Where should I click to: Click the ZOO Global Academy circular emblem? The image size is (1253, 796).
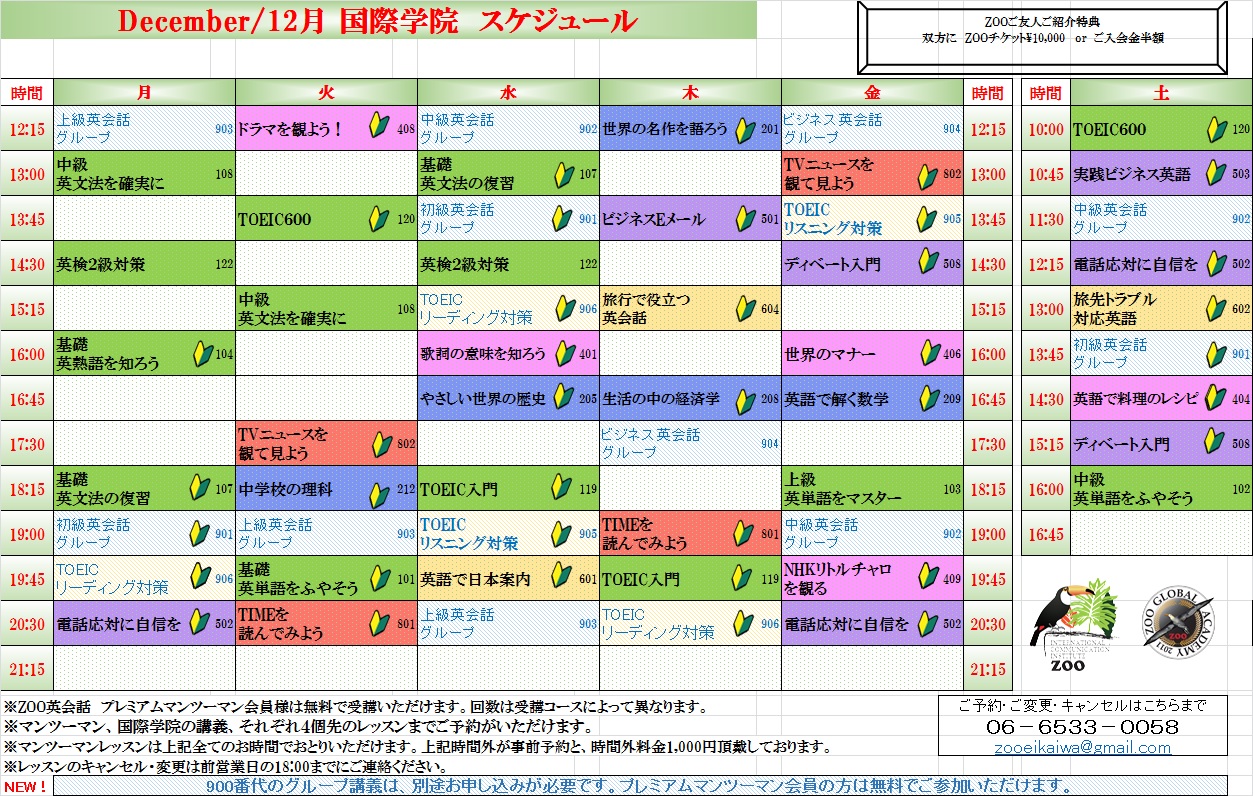1178,623
